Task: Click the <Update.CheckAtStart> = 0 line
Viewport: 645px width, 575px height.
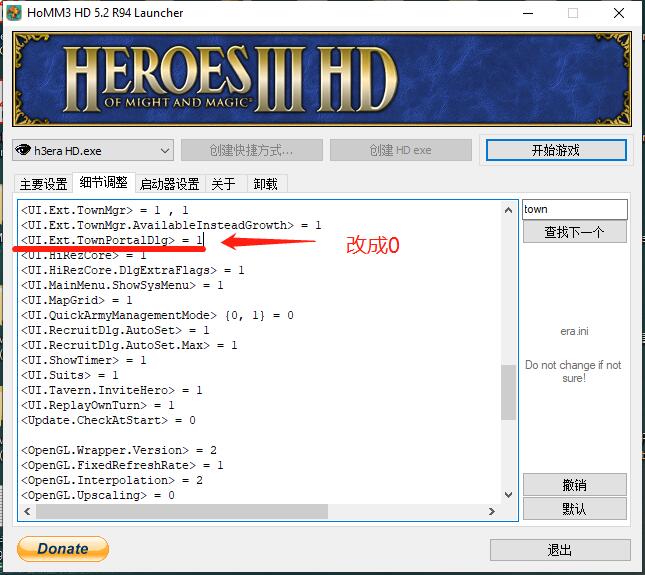Action: pos(108,420)
